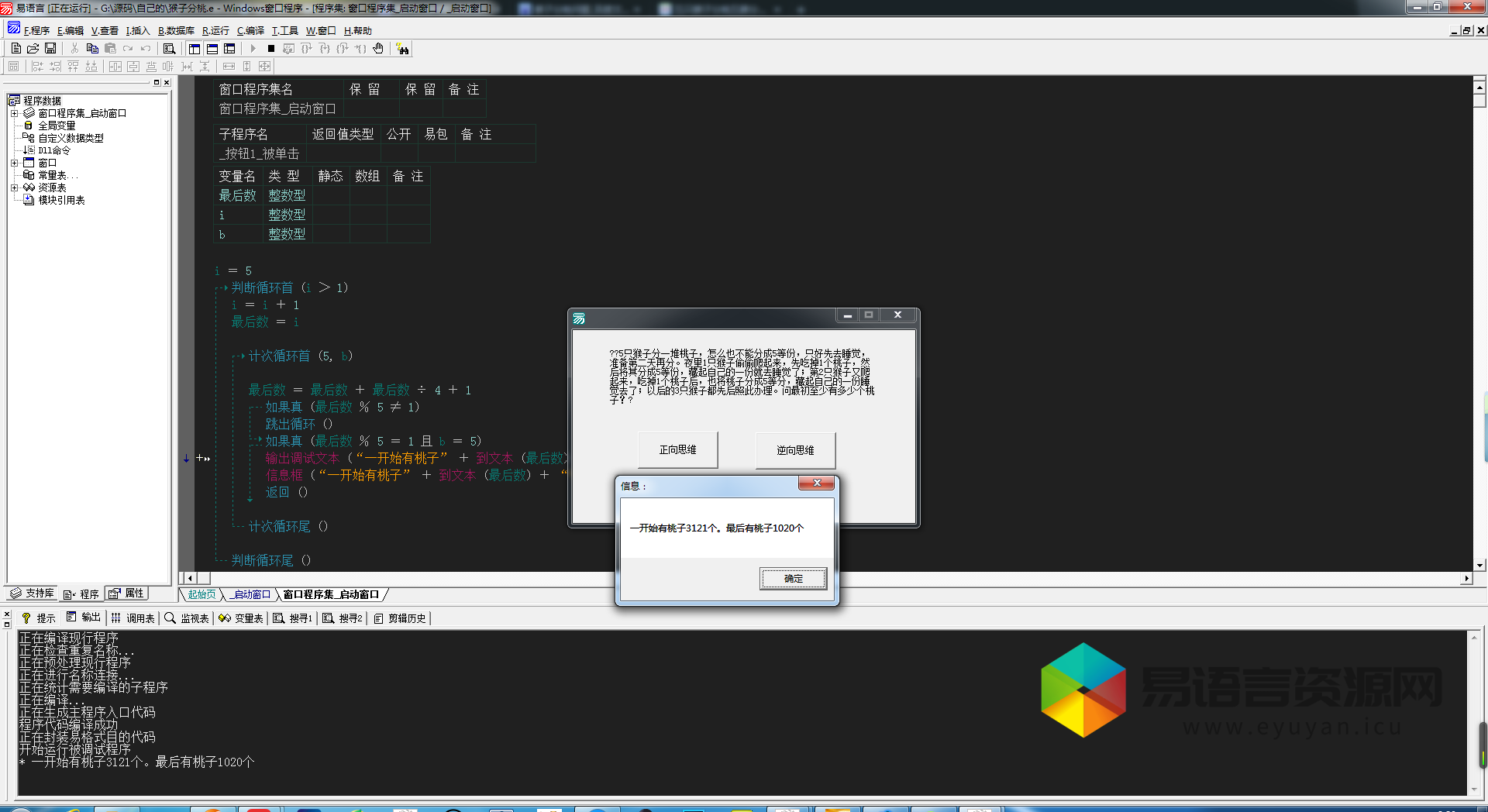Expand the 资源表 tree node
1488x812 pixels.
pyautogui.click(x=14, y=188)
